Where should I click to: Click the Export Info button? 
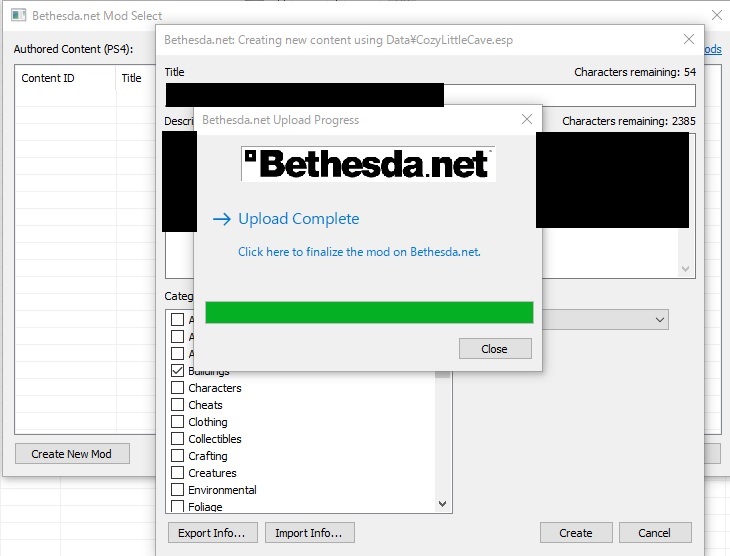[212, 533]
